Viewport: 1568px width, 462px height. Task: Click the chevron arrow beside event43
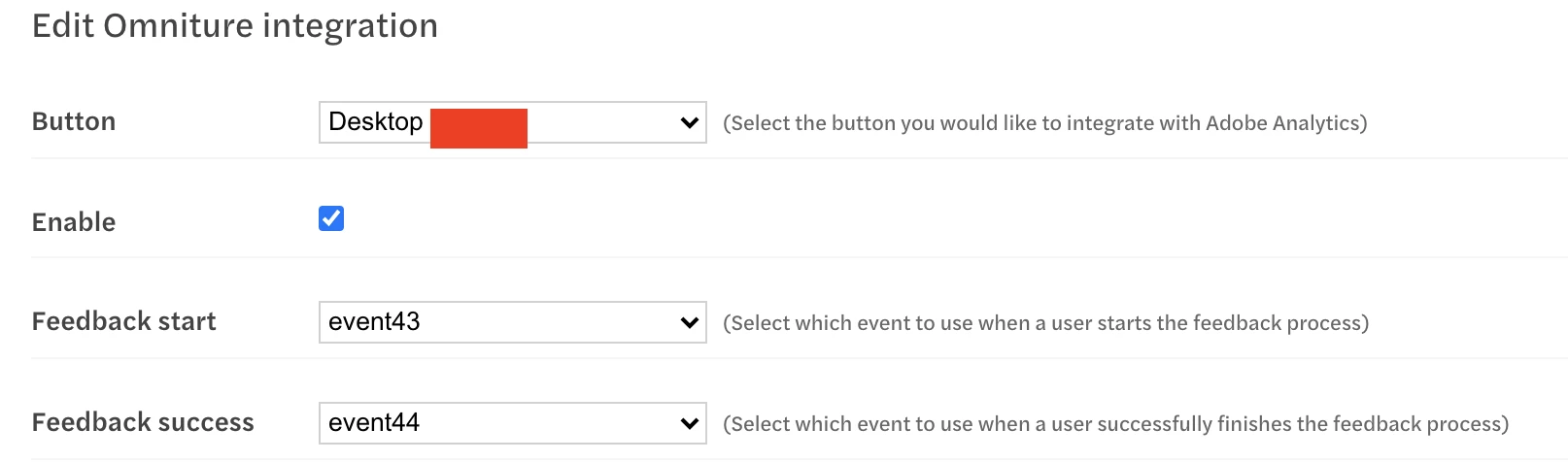(690, 322)
